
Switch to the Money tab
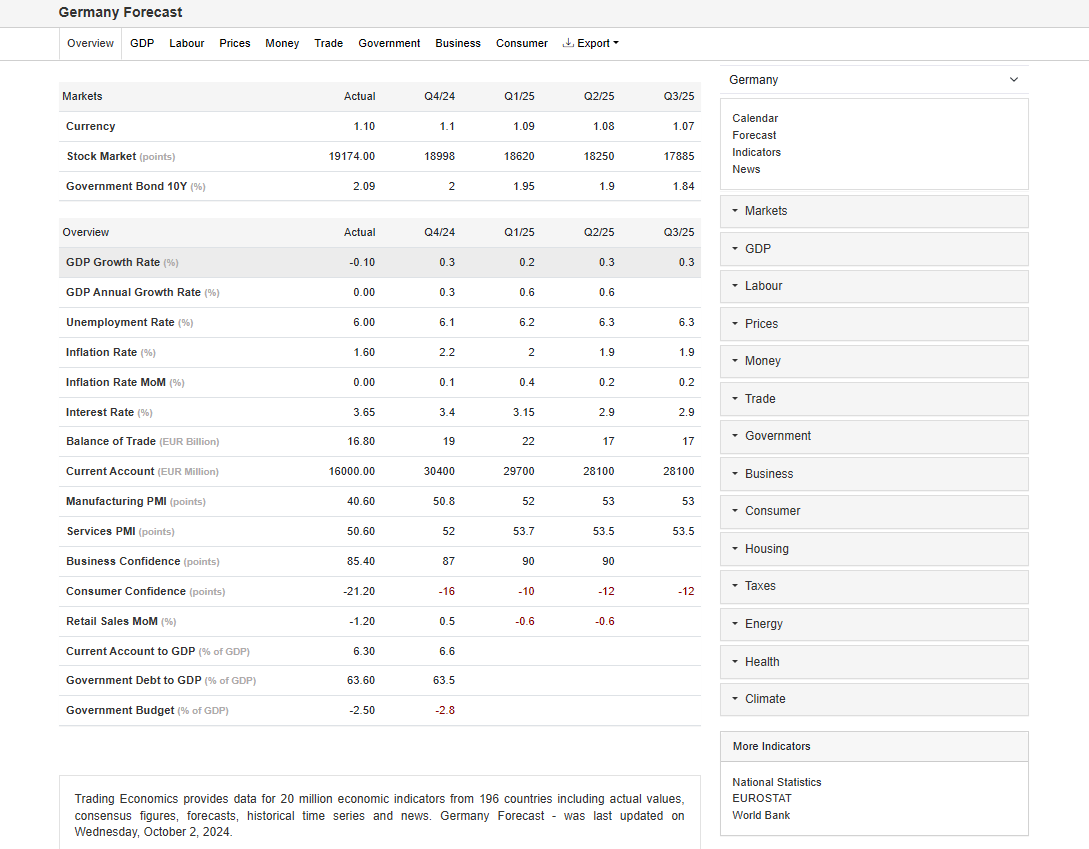[x=282, y=43]
